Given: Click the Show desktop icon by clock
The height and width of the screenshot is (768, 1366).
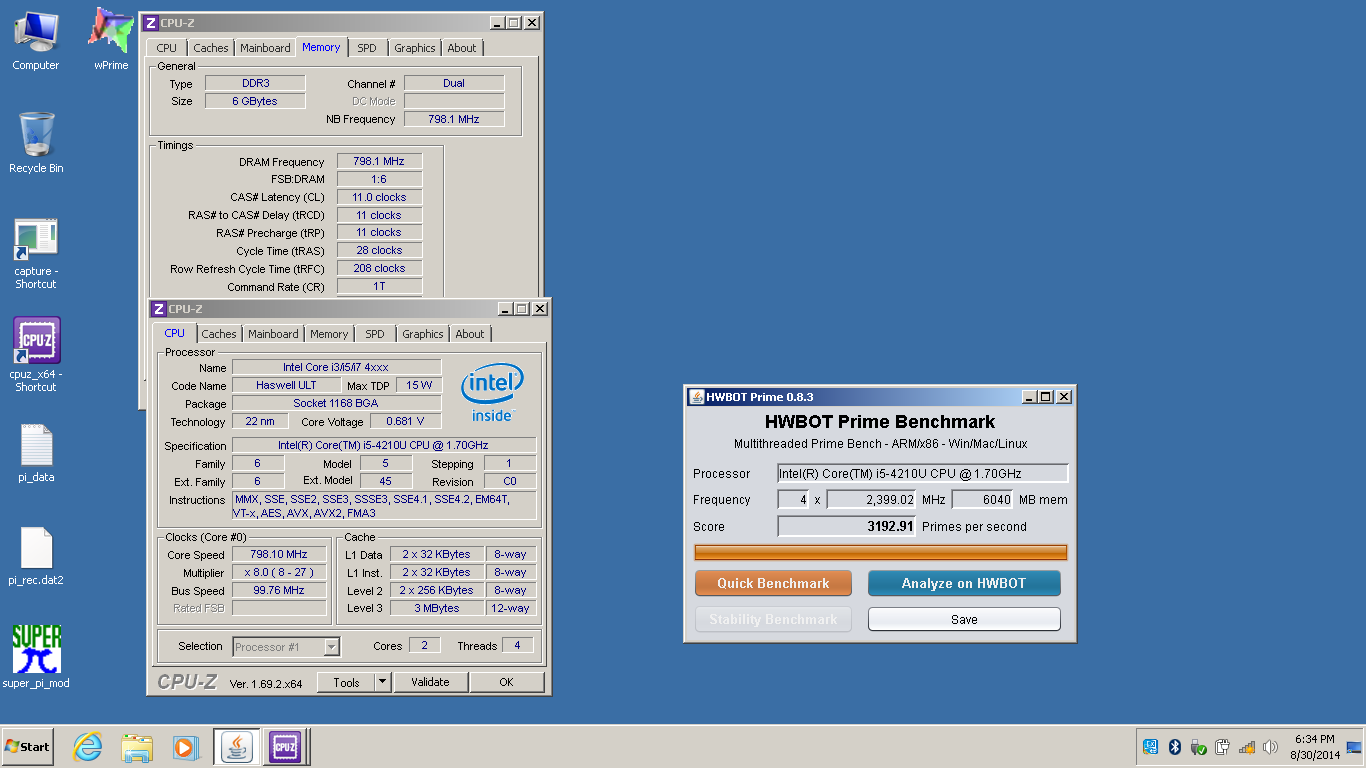Looking at the screenshot, I should 1354,747.
